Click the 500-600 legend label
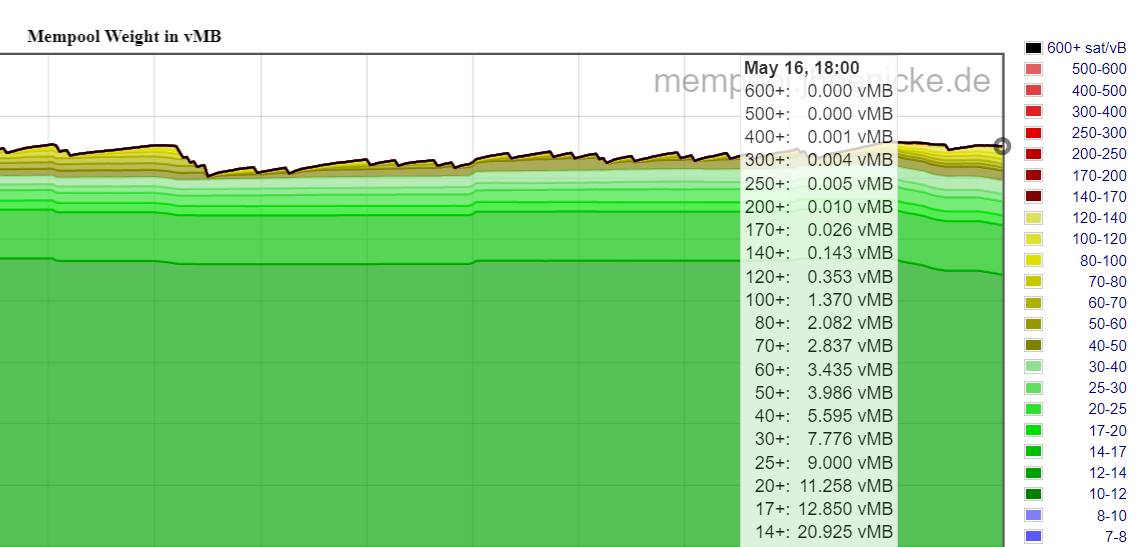This screenshot has width=1139, height=547. [1099, 69]
